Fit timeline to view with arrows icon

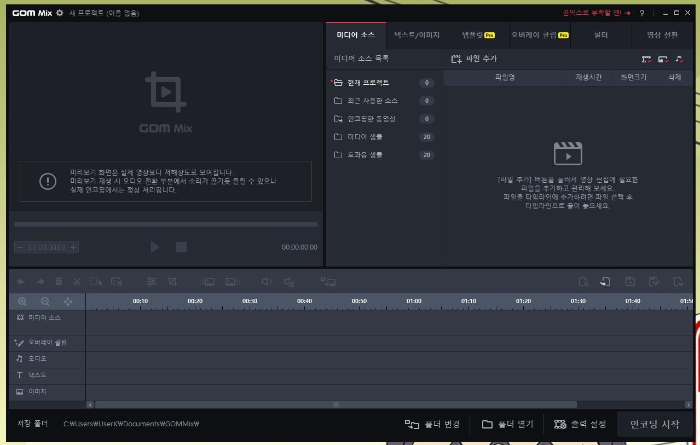click(68, 302)
